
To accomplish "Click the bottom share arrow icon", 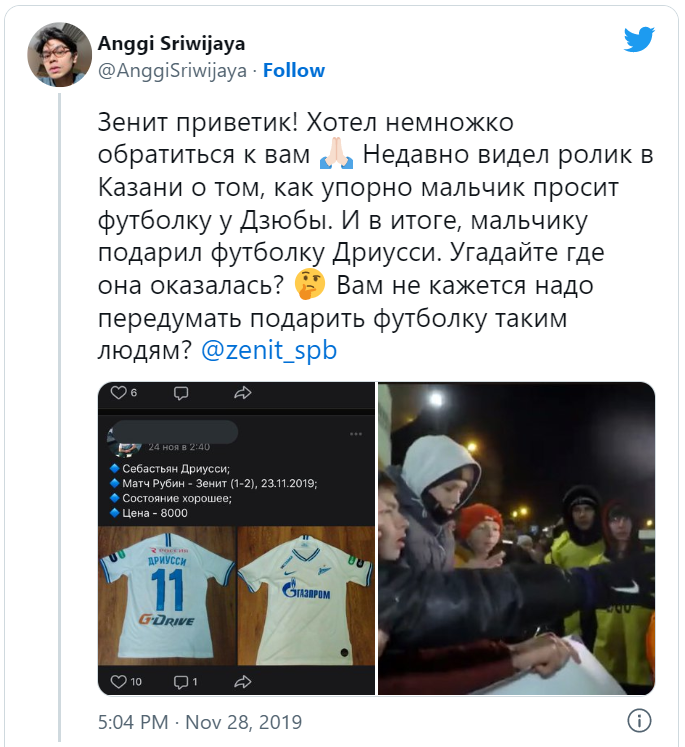I will coord(242,682).
